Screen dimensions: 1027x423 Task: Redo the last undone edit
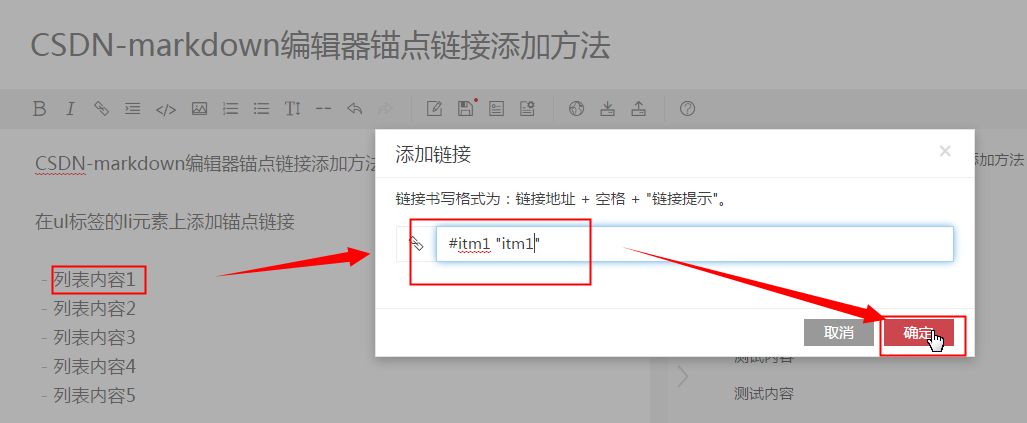386,109
